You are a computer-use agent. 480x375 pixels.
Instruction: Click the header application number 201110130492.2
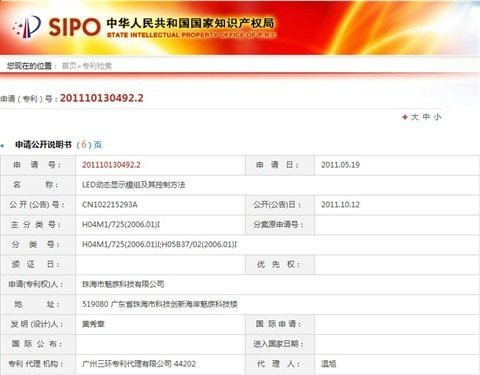(x=102, y=98)
